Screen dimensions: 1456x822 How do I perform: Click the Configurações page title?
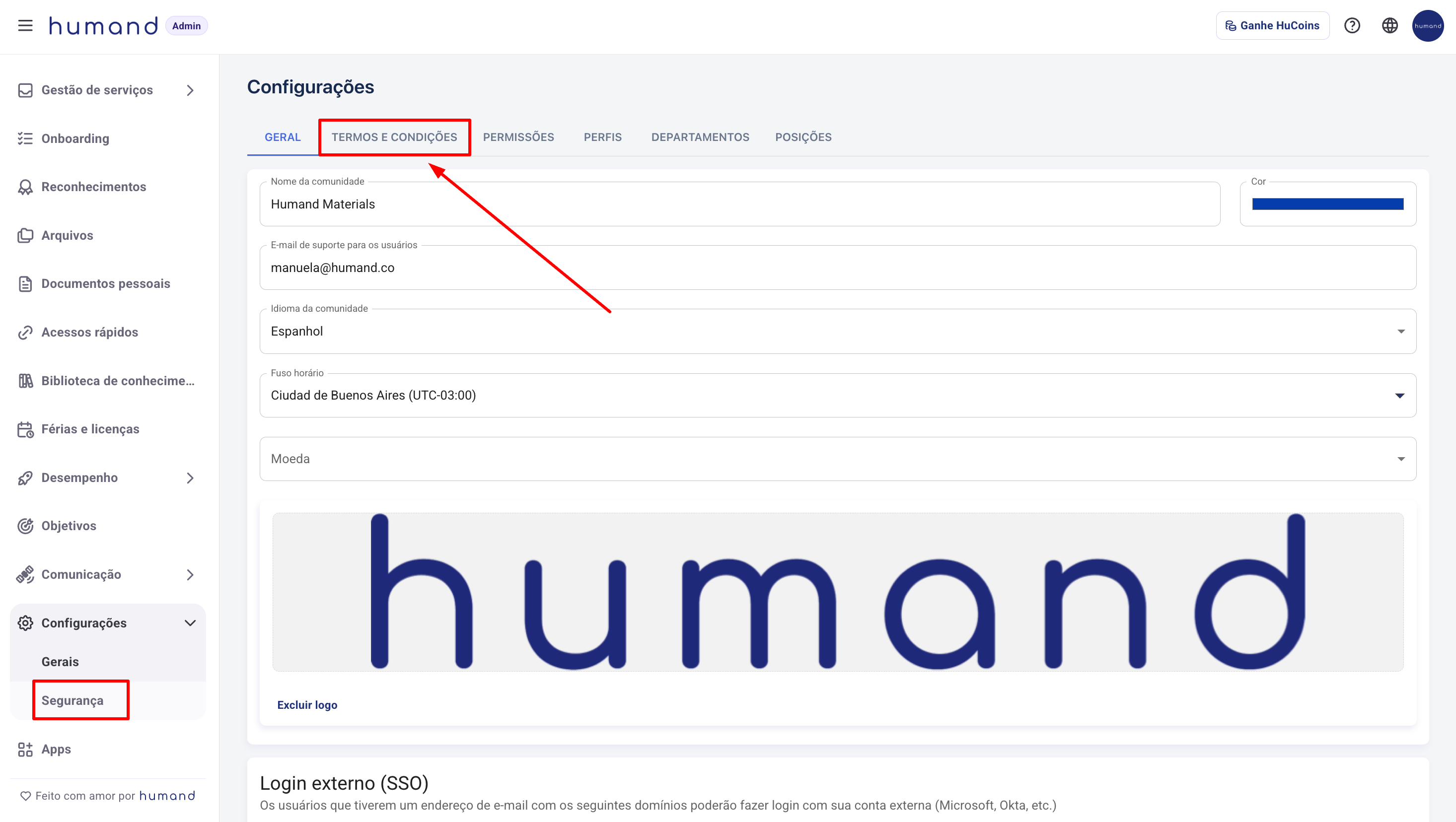click(310, 87)
